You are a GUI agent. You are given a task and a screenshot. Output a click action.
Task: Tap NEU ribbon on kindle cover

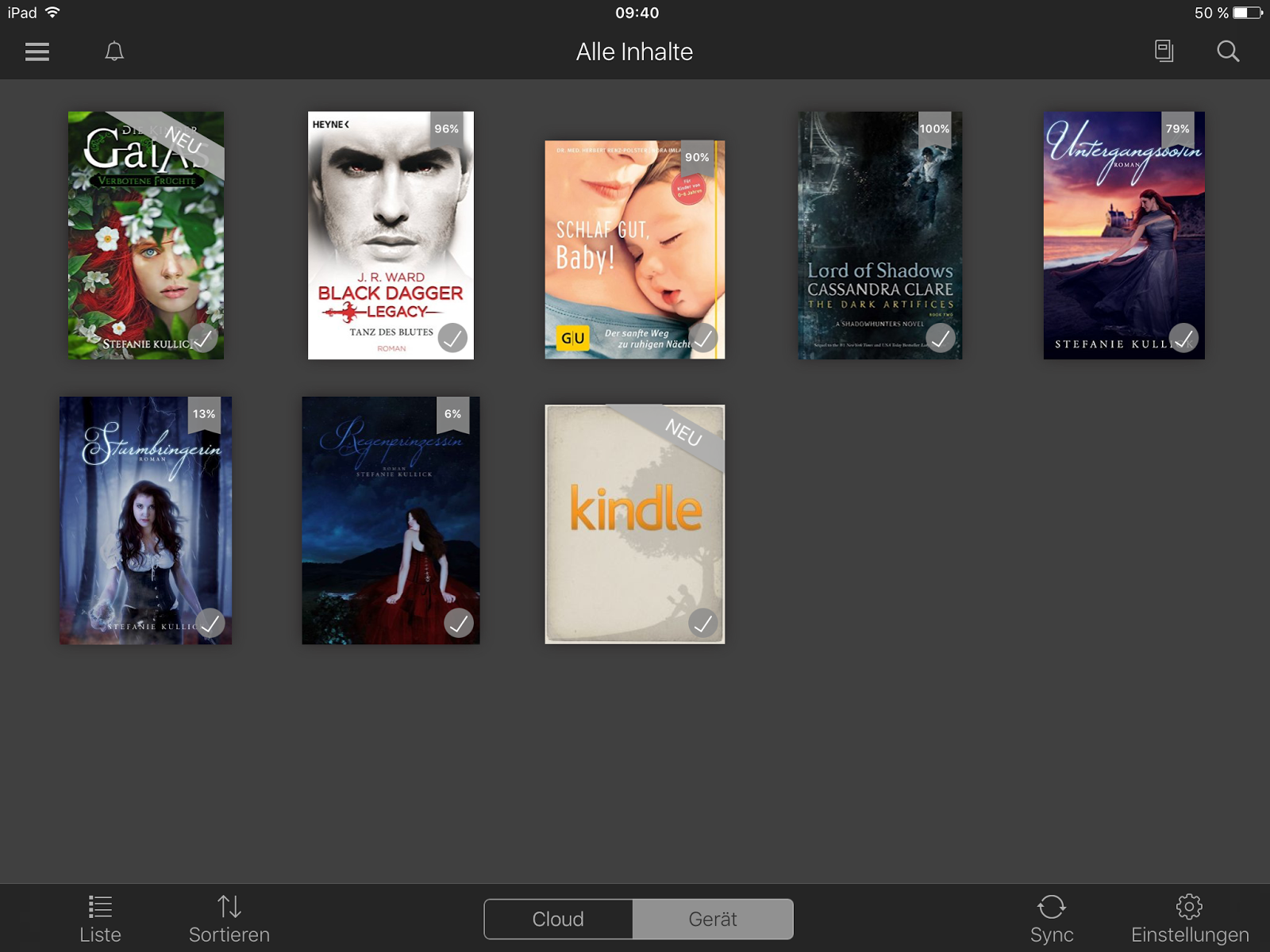683,432
